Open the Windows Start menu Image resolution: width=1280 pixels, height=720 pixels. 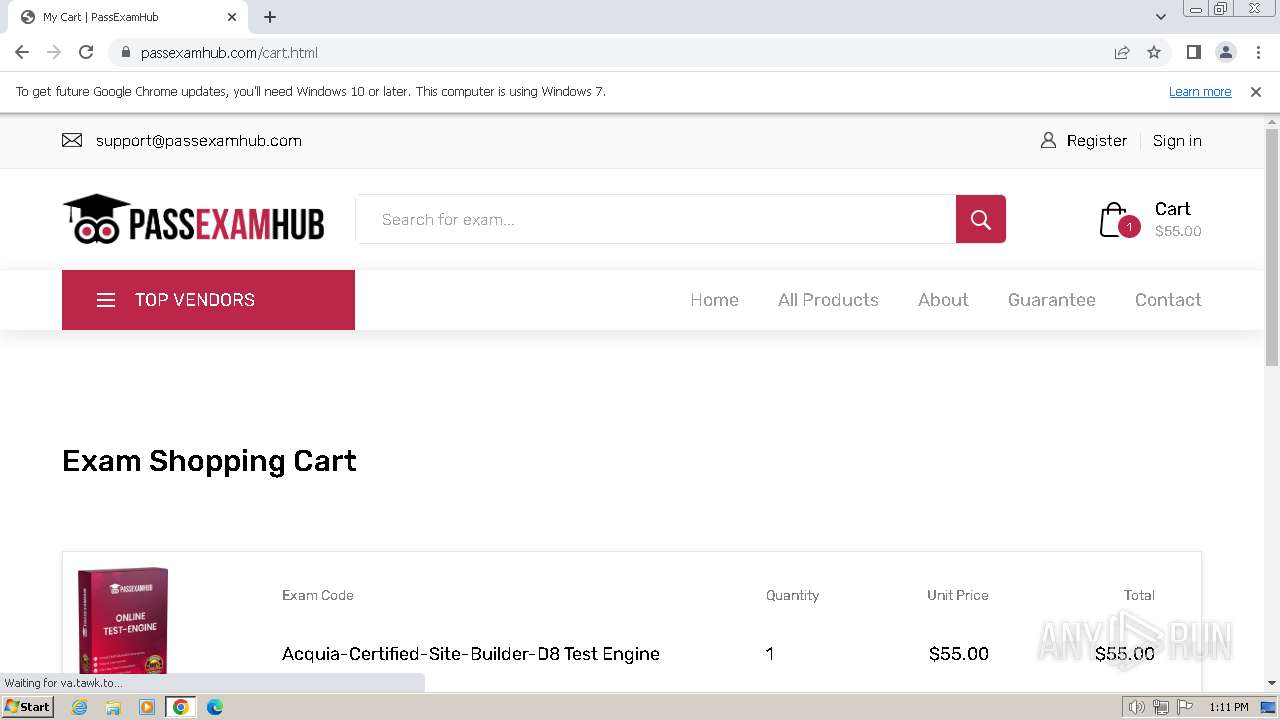tap(27, 707)
